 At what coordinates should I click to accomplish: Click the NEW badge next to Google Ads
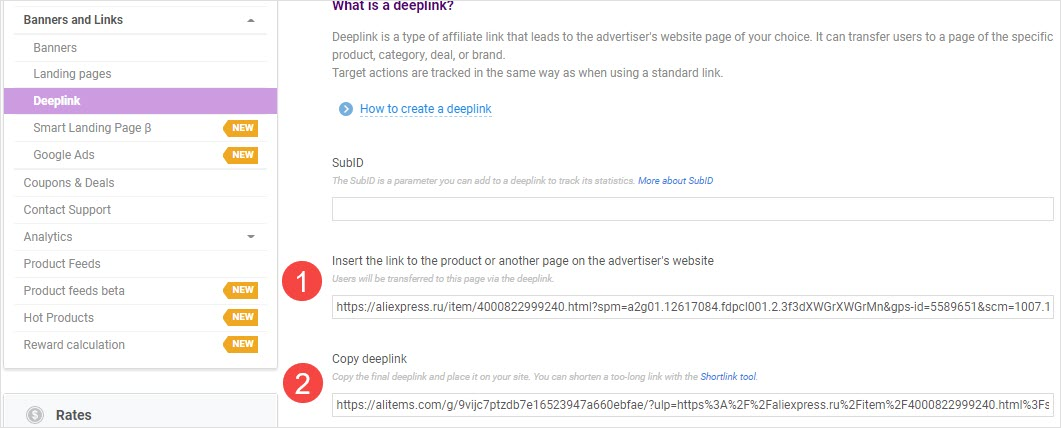click(242, 155)
